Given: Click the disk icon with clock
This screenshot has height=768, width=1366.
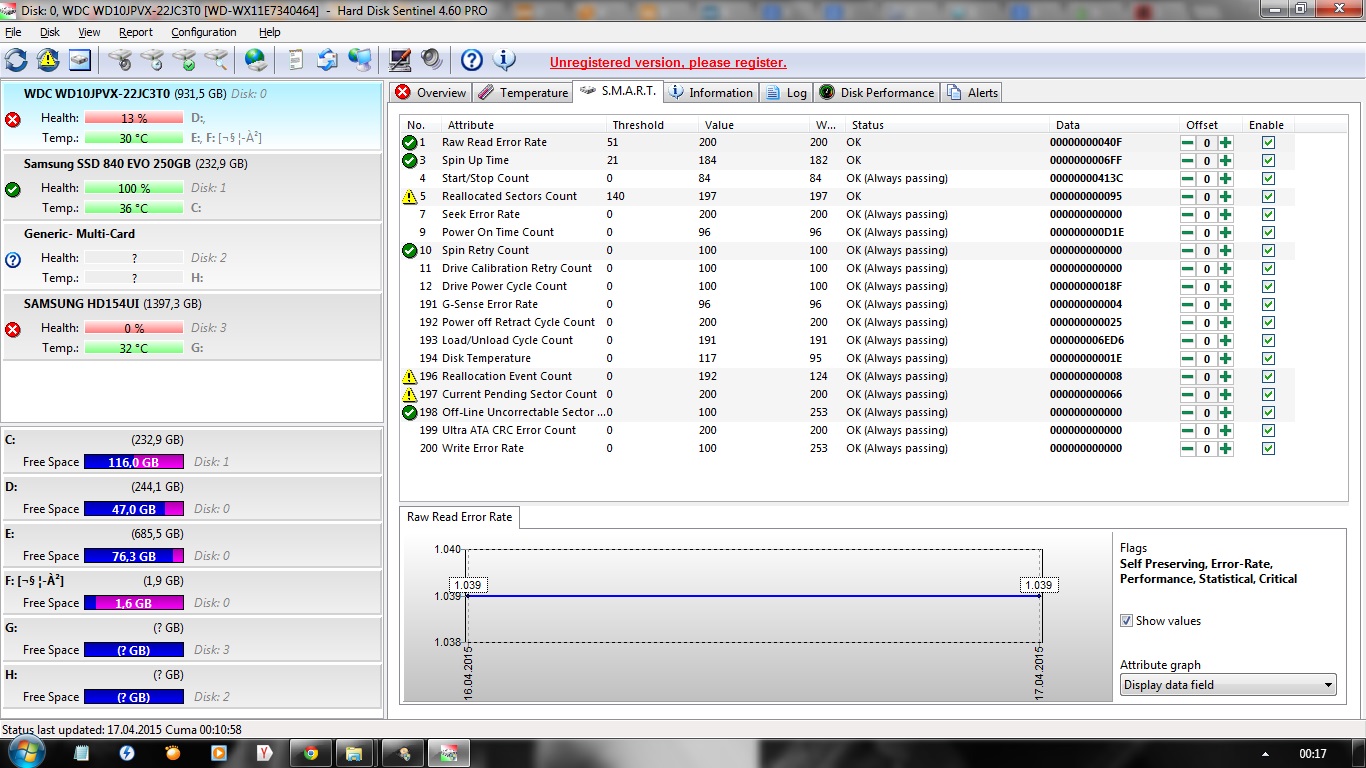Looking at the screenshot, I should [x=152, y=60].
